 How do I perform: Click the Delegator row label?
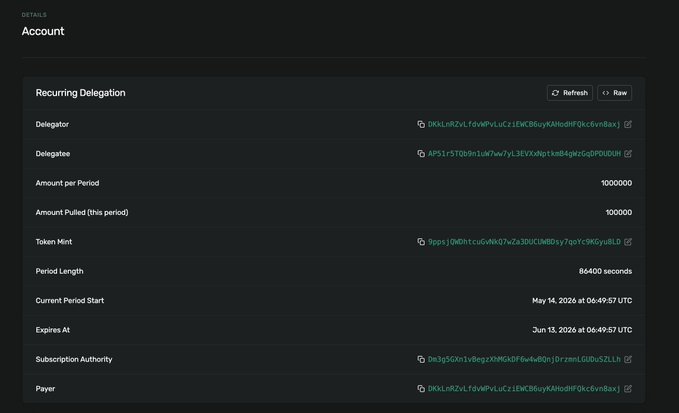tap(52, 124)
